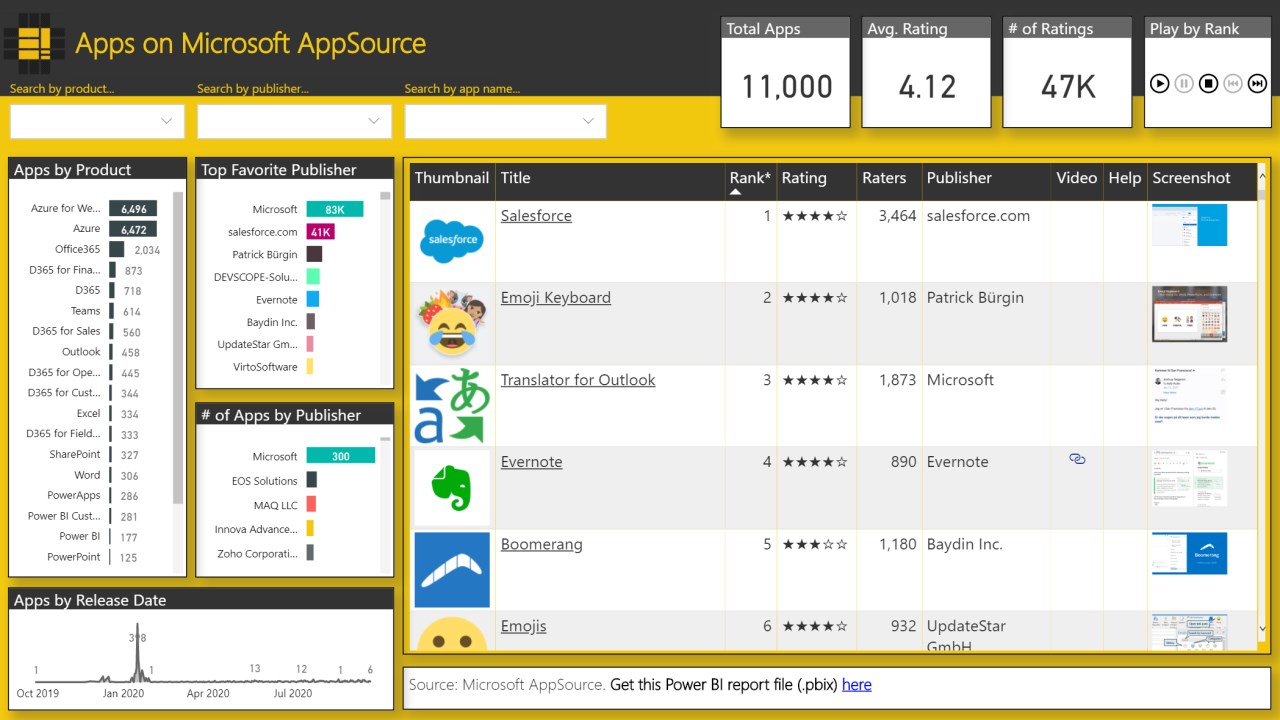Open the Evernote title link

pos(532,462)
